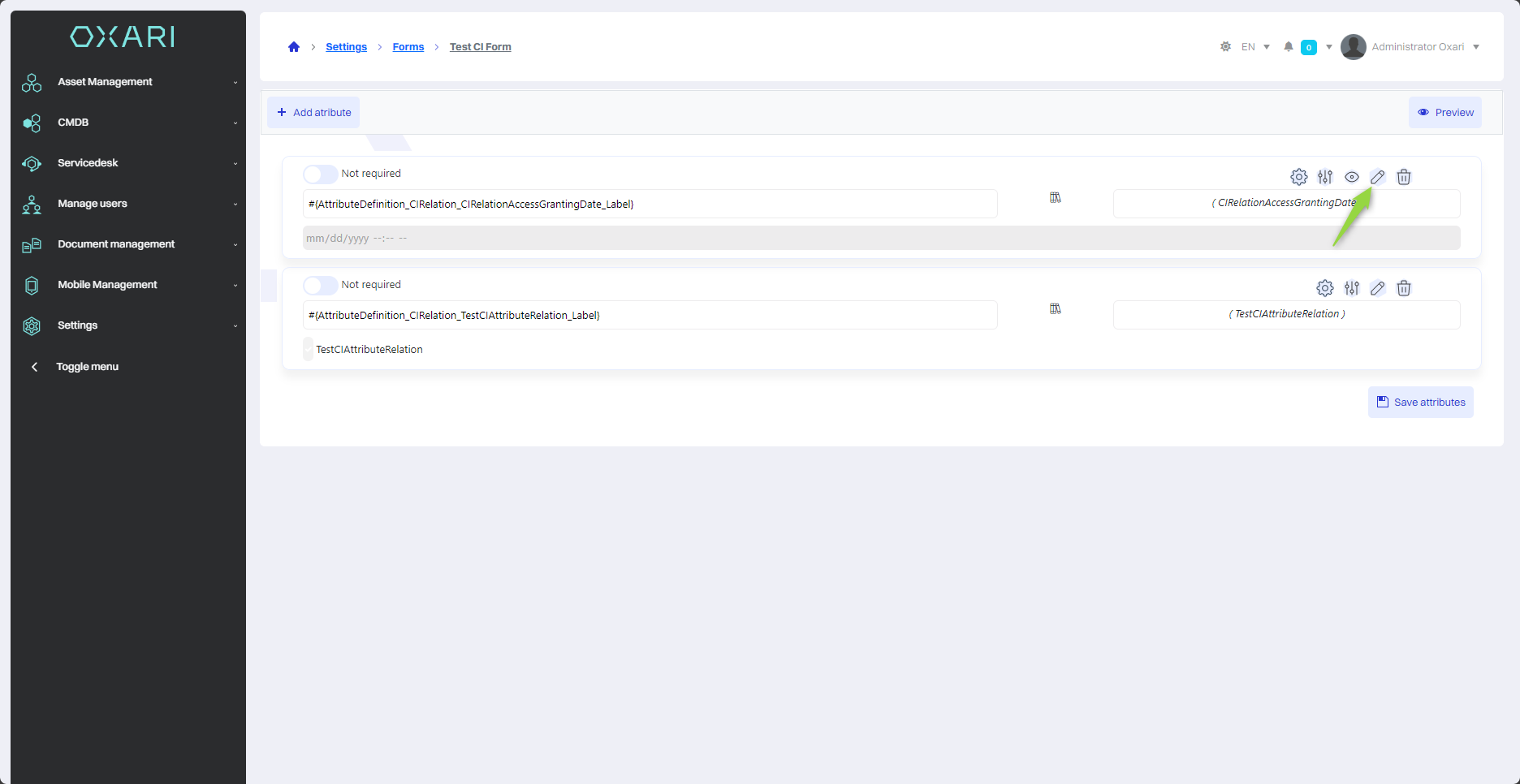
Task: Click the gear icon on first attribute row
Action: point(1298,177)
